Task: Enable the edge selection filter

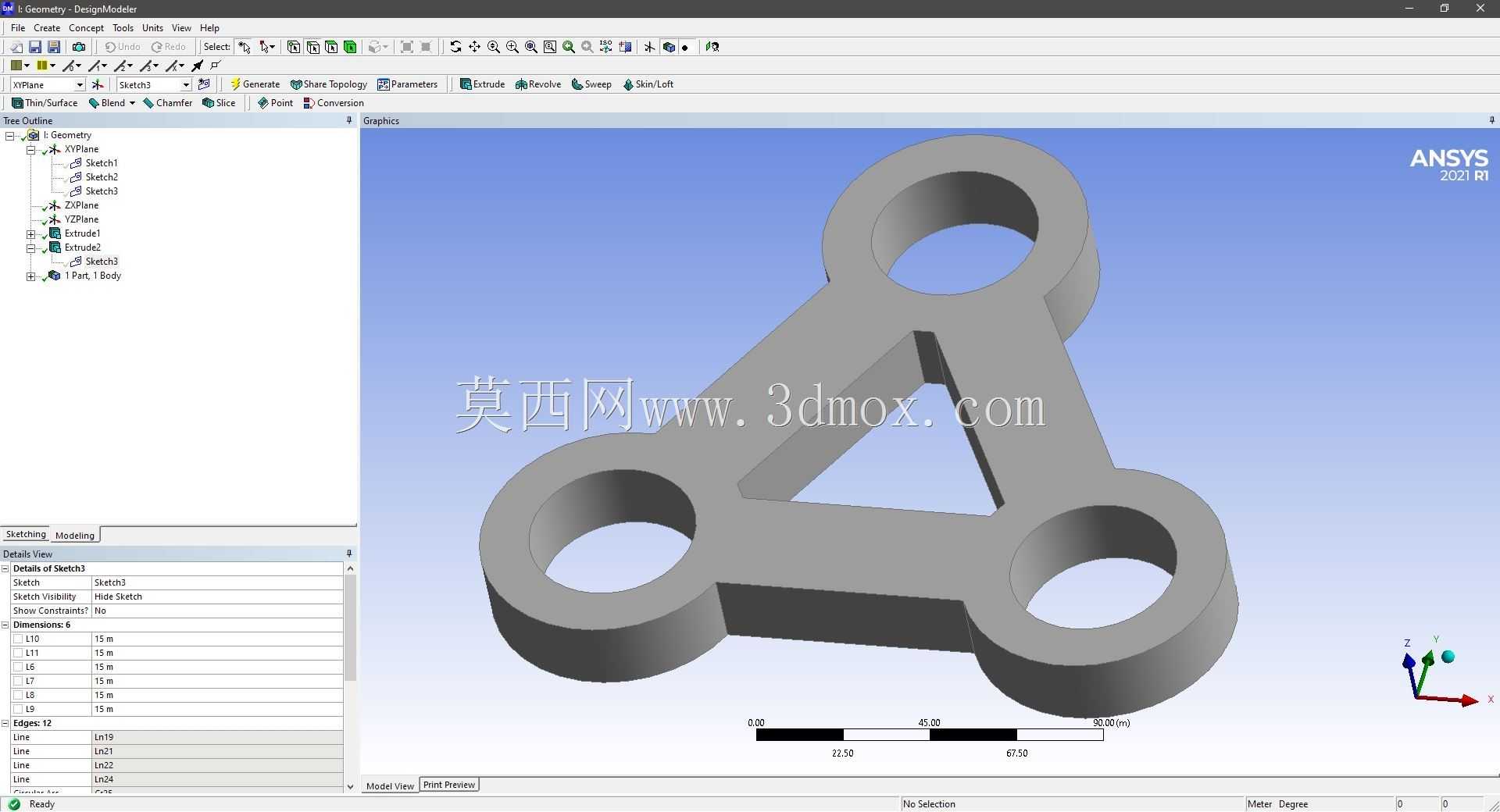Action: click(x=312, y=47)
